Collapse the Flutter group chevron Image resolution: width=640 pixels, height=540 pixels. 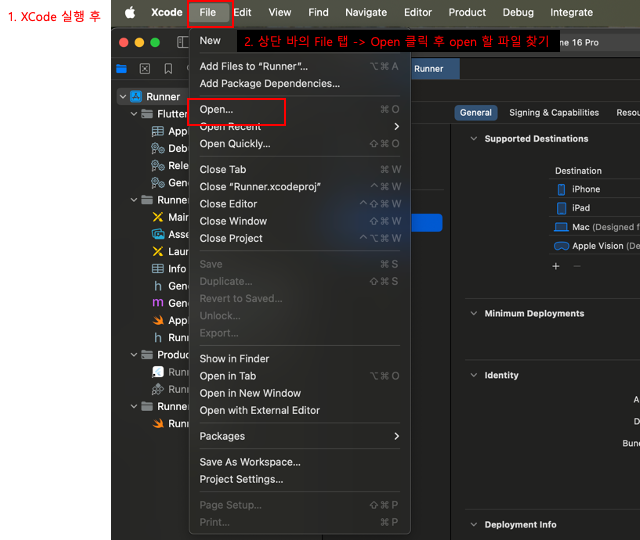coord(134,114)
